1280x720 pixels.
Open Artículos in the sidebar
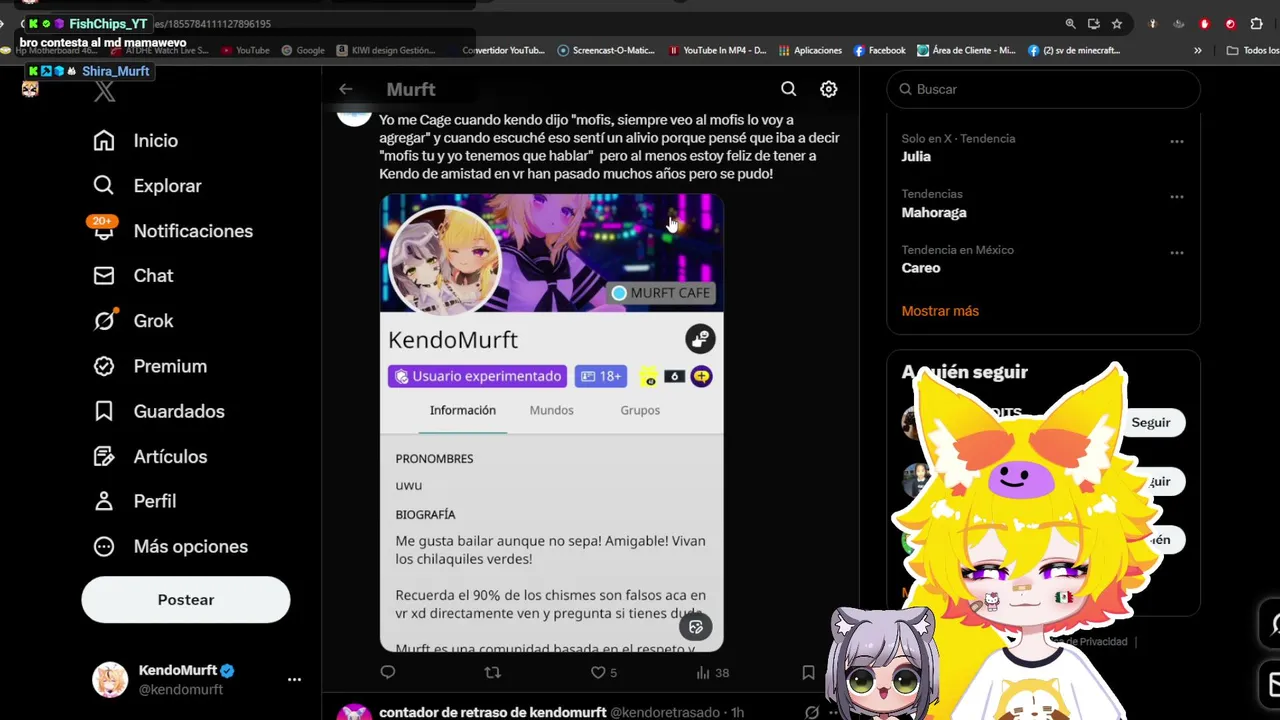pos(150,456)
